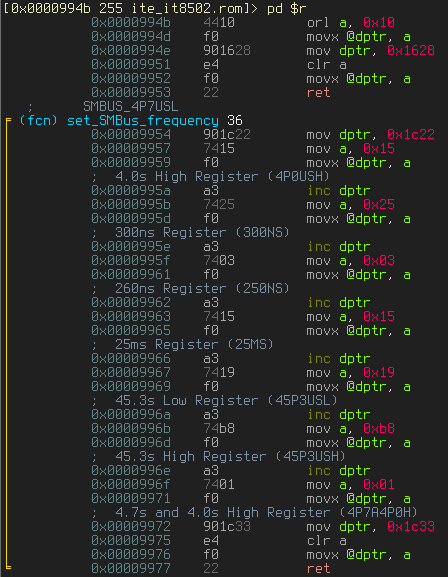Click 'inc dptr' at address 0x0000995a
This screenshot has width=448, height=577.
[339, 191]
